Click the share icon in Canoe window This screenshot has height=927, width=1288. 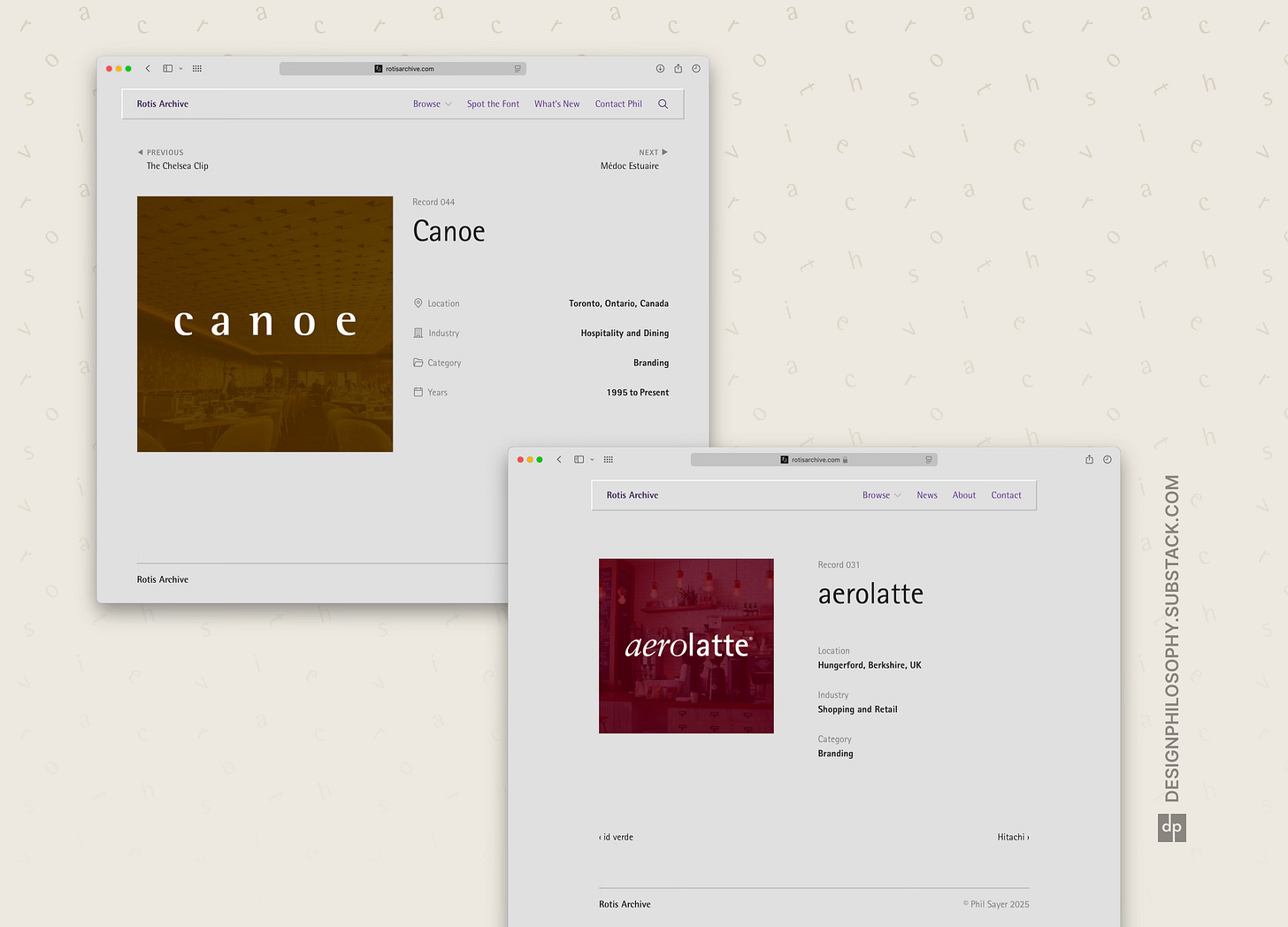[x=678, y=68]
